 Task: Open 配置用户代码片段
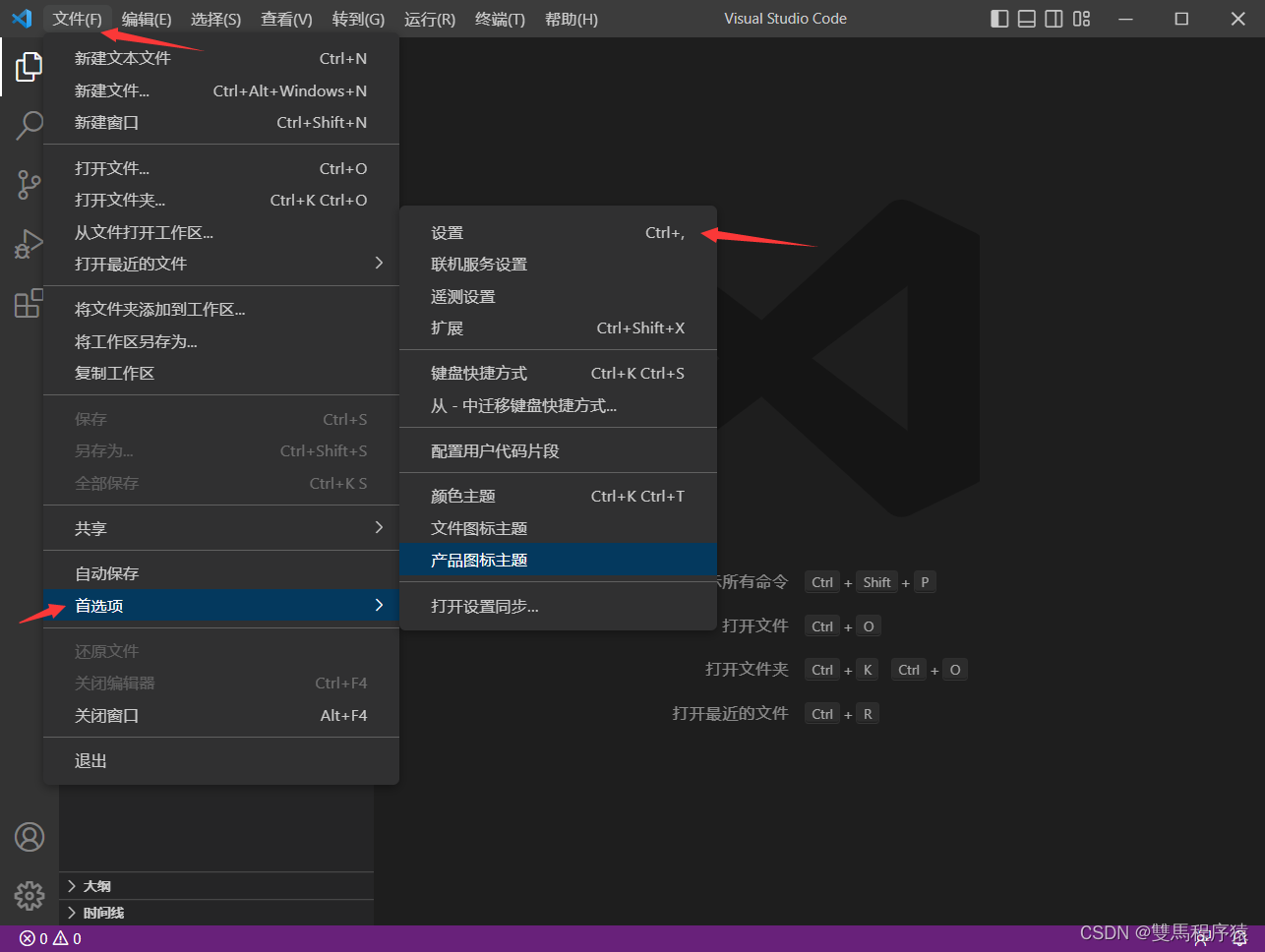(x=558, y=450)
